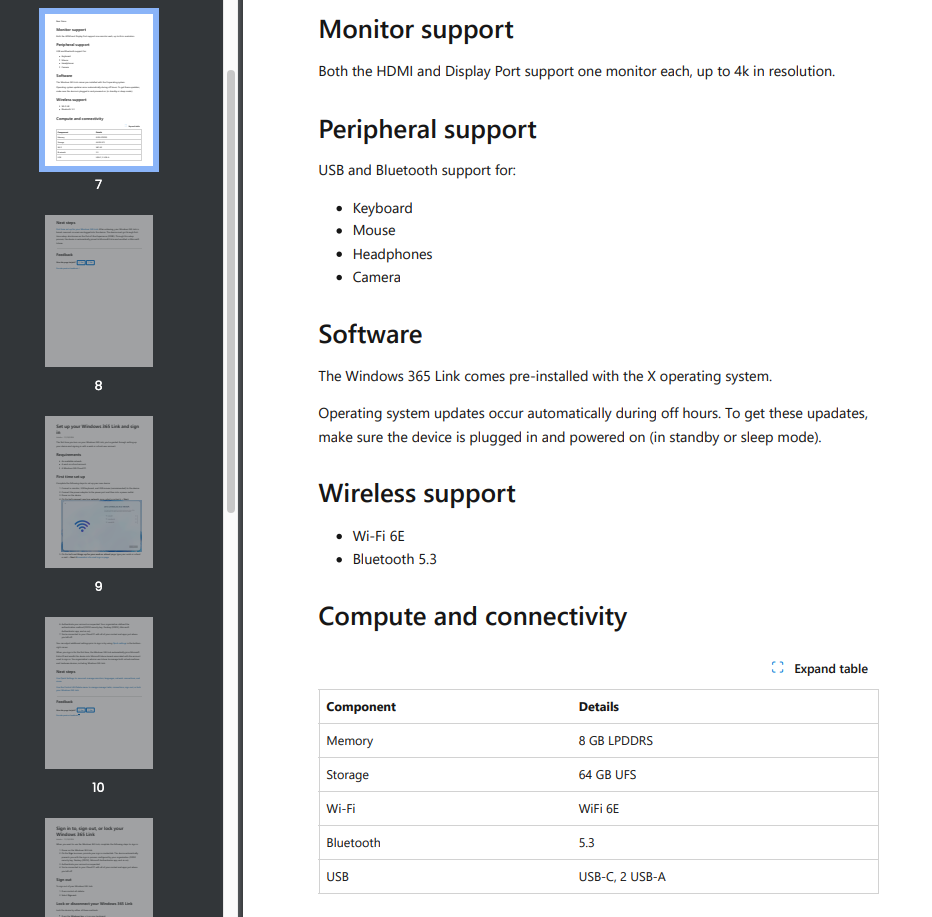Screen dimensions: 932x917
Task: Click the Monitor support heading
Action: [x=415, y=30]
